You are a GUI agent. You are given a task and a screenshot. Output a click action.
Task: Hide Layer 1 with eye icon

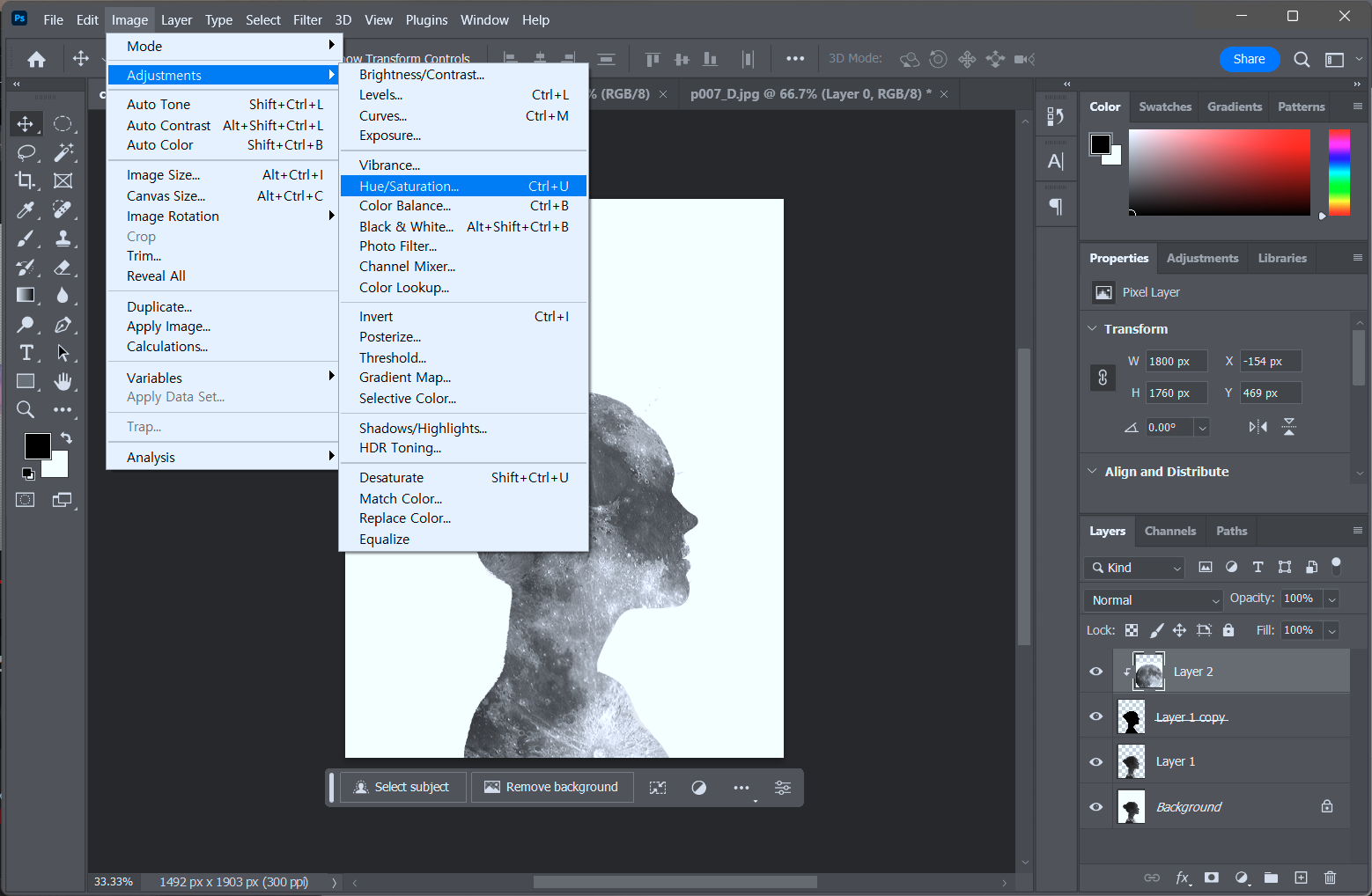1096,762
